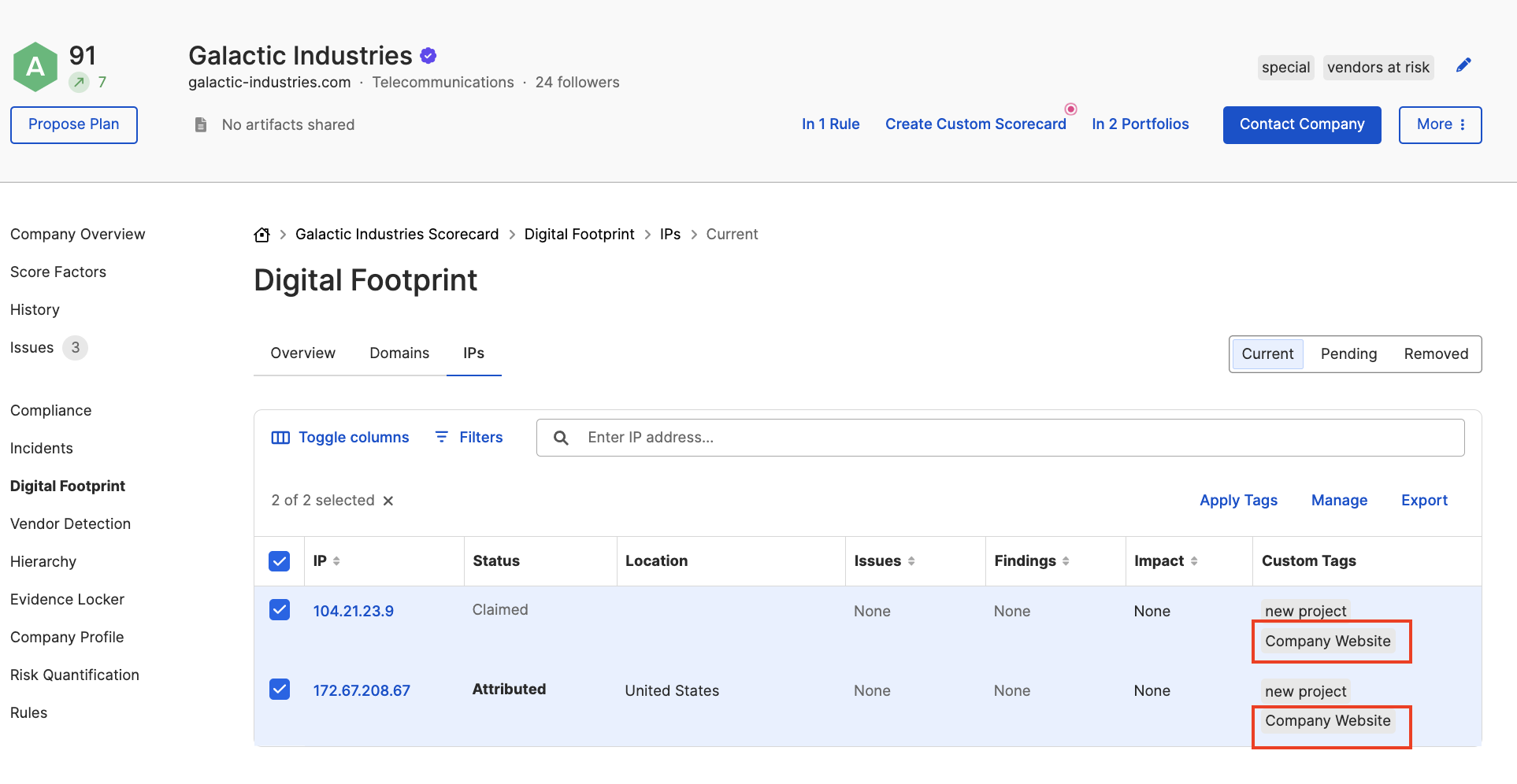Viewport: 1517px width, 784px height.
Task: Click the Propose Plan button
Action: click(x=74, y=125)
